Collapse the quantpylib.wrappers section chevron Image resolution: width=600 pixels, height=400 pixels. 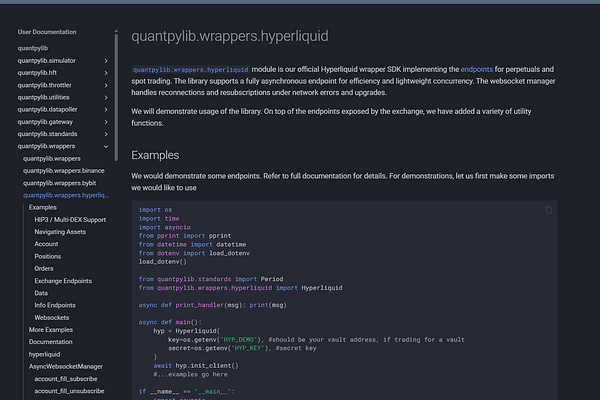pyautogui.click(x=106, y=147)
